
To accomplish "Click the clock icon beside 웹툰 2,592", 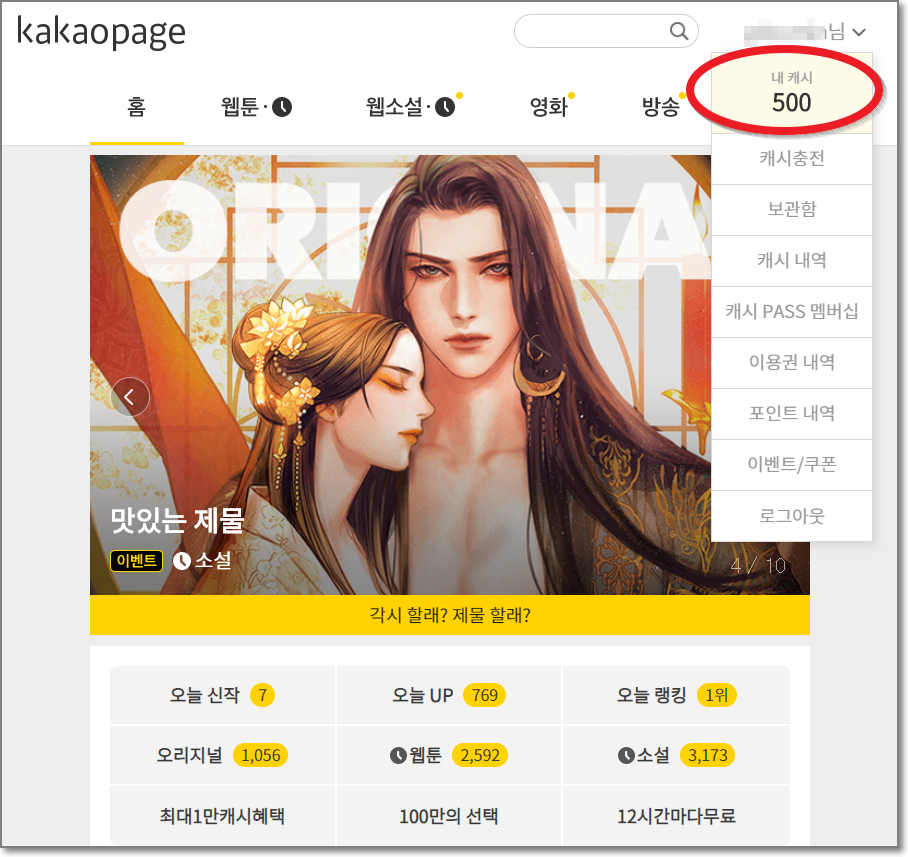I will (x=398, y=755).
